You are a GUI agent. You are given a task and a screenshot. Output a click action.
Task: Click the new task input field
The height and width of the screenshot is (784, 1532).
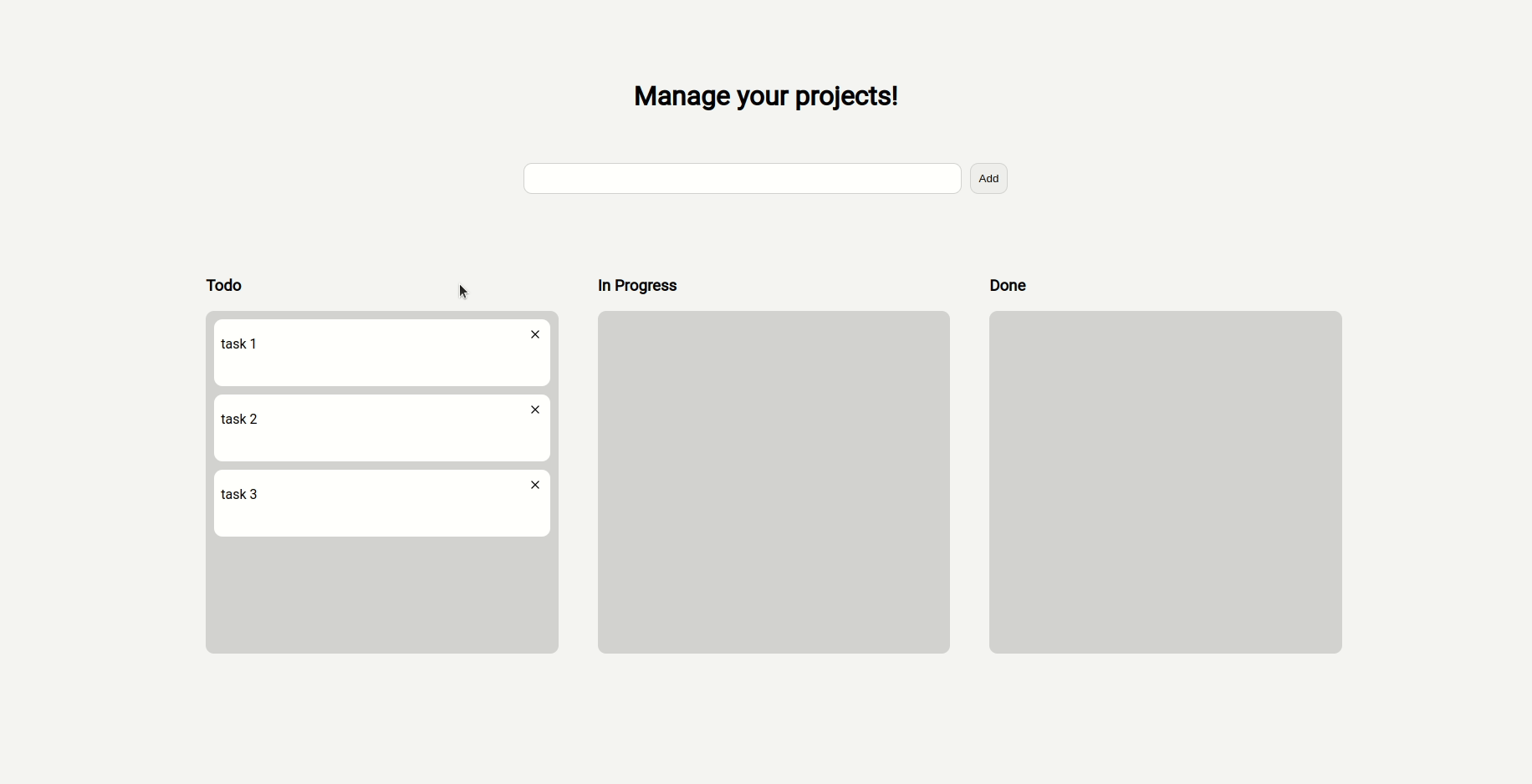[x=741, y=178]
